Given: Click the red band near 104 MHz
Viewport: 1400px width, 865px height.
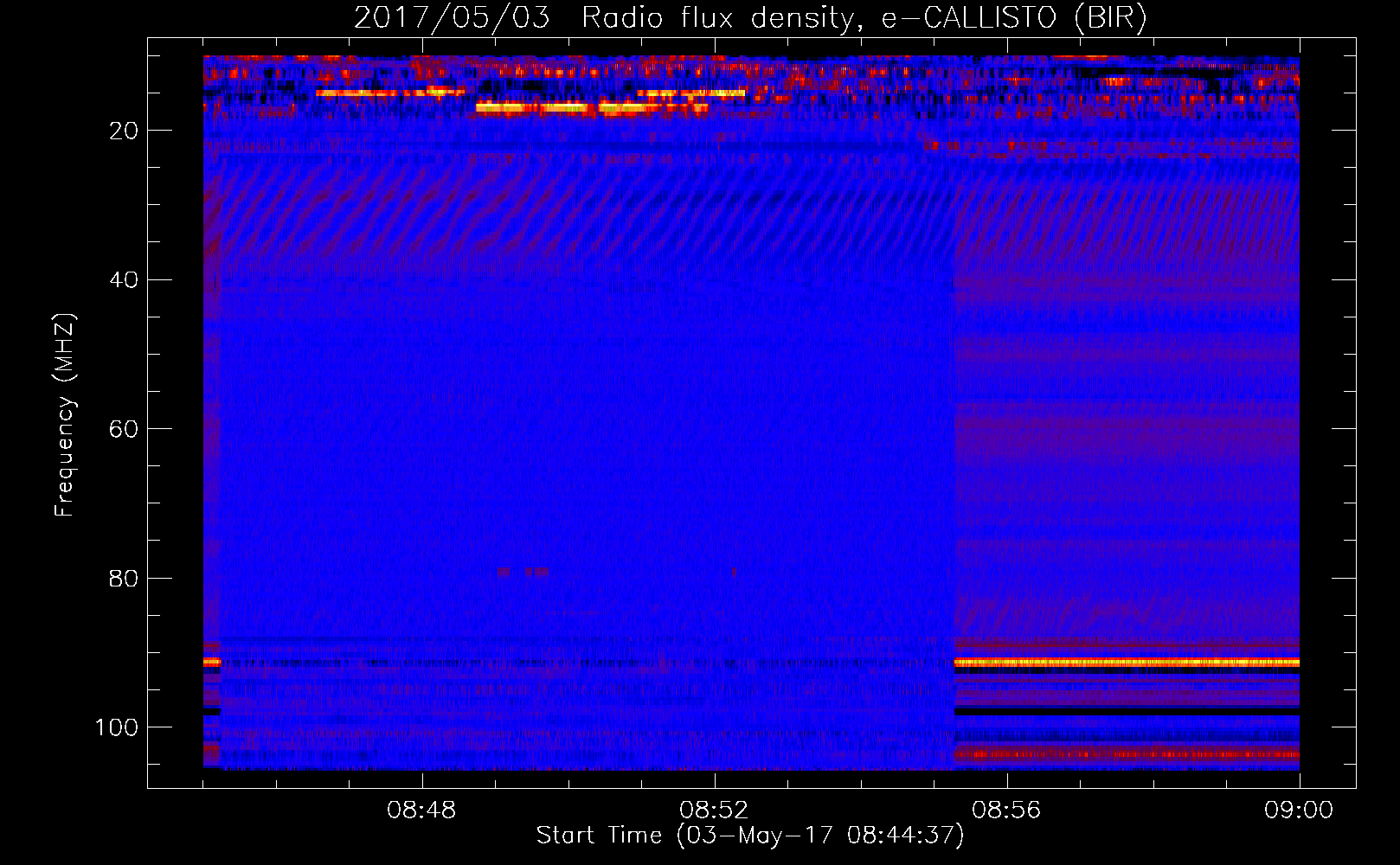Looking at the screenshot, I should pos(1126,754).
